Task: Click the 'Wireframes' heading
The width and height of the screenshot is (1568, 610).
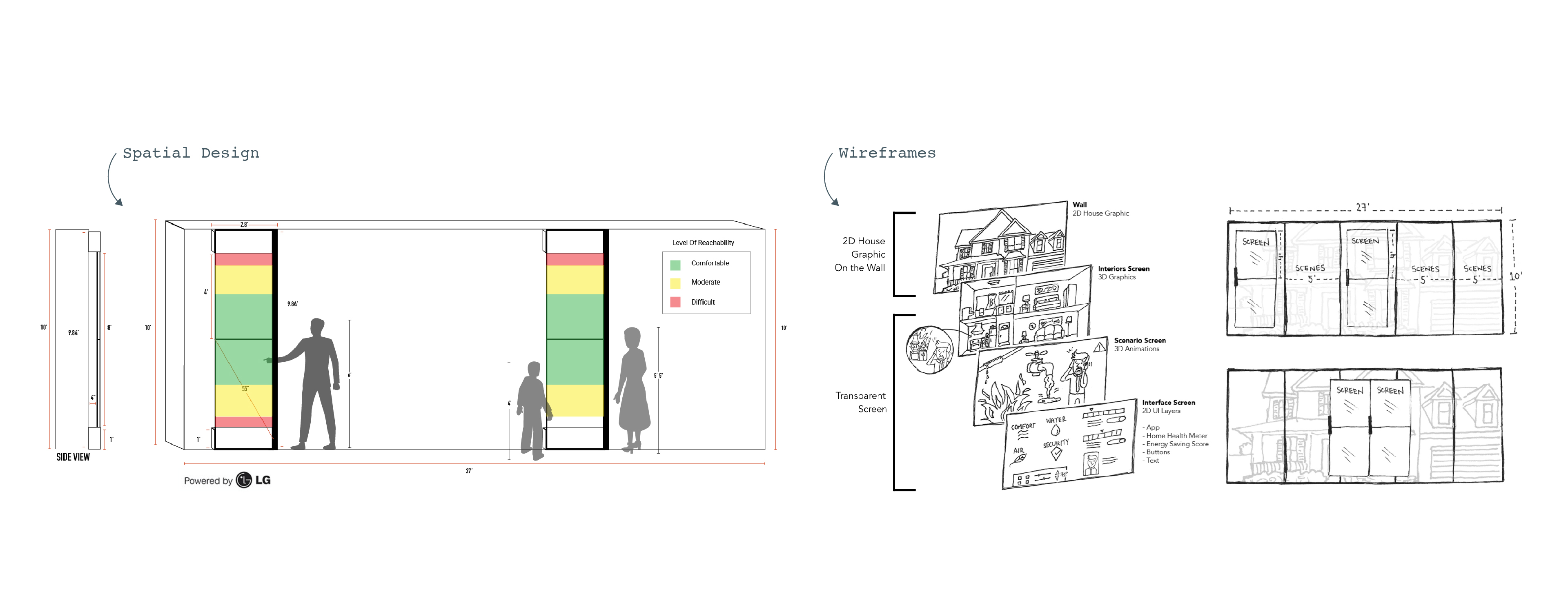Action: (x=887, y=153)
